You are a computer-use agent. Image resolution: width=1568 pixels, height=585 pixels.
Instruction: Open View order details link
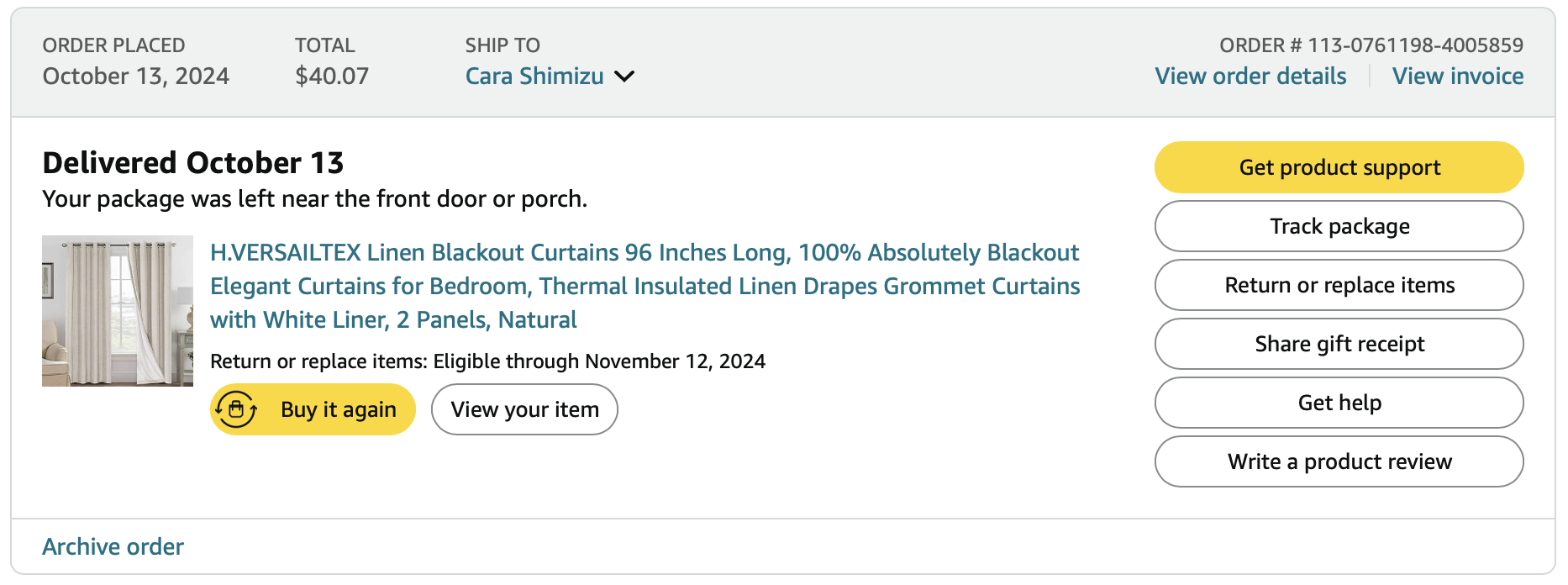pyautogui.click(x=1250, y=76)
